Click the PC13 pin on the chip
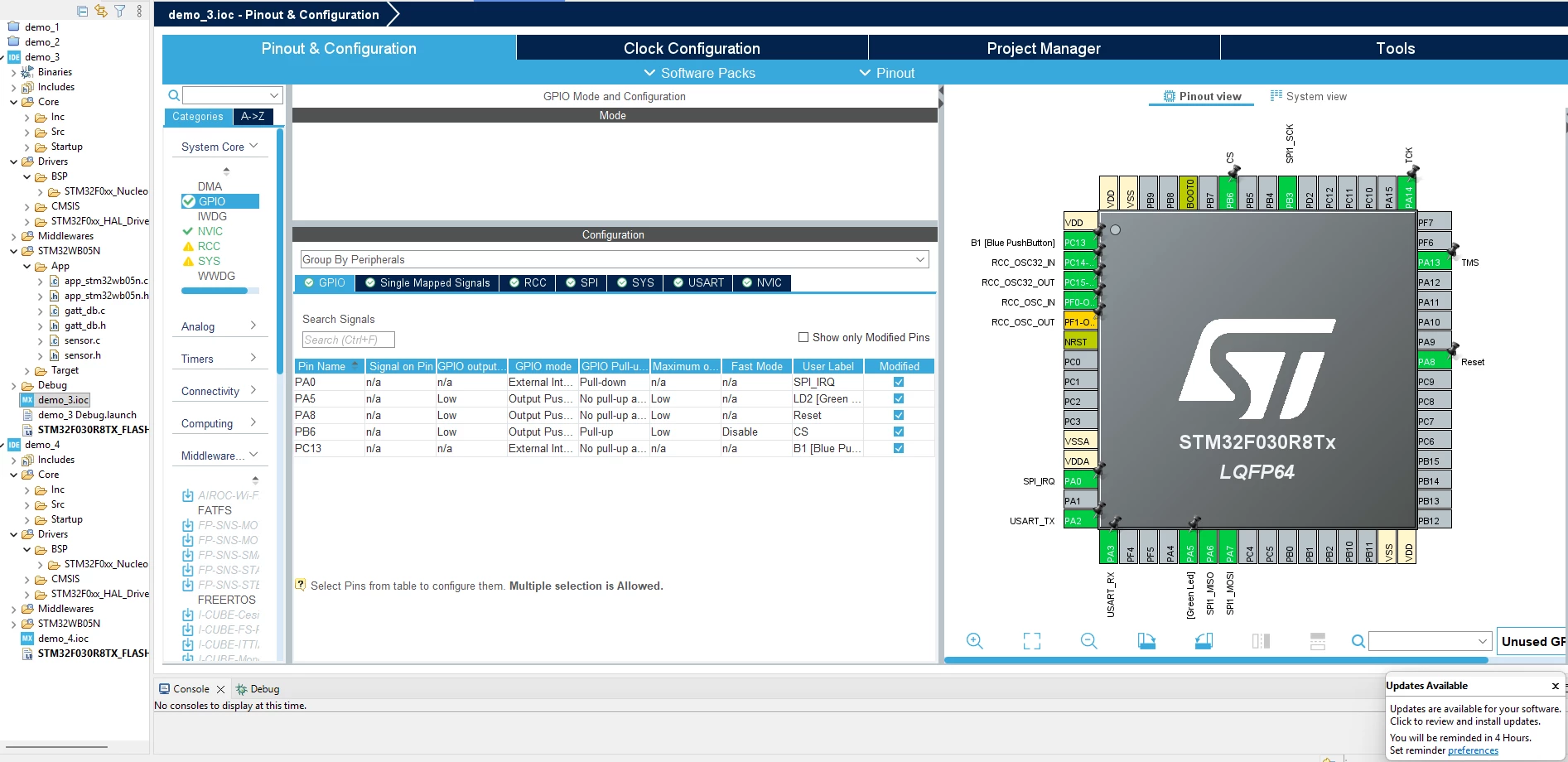 pos(1081,243)
